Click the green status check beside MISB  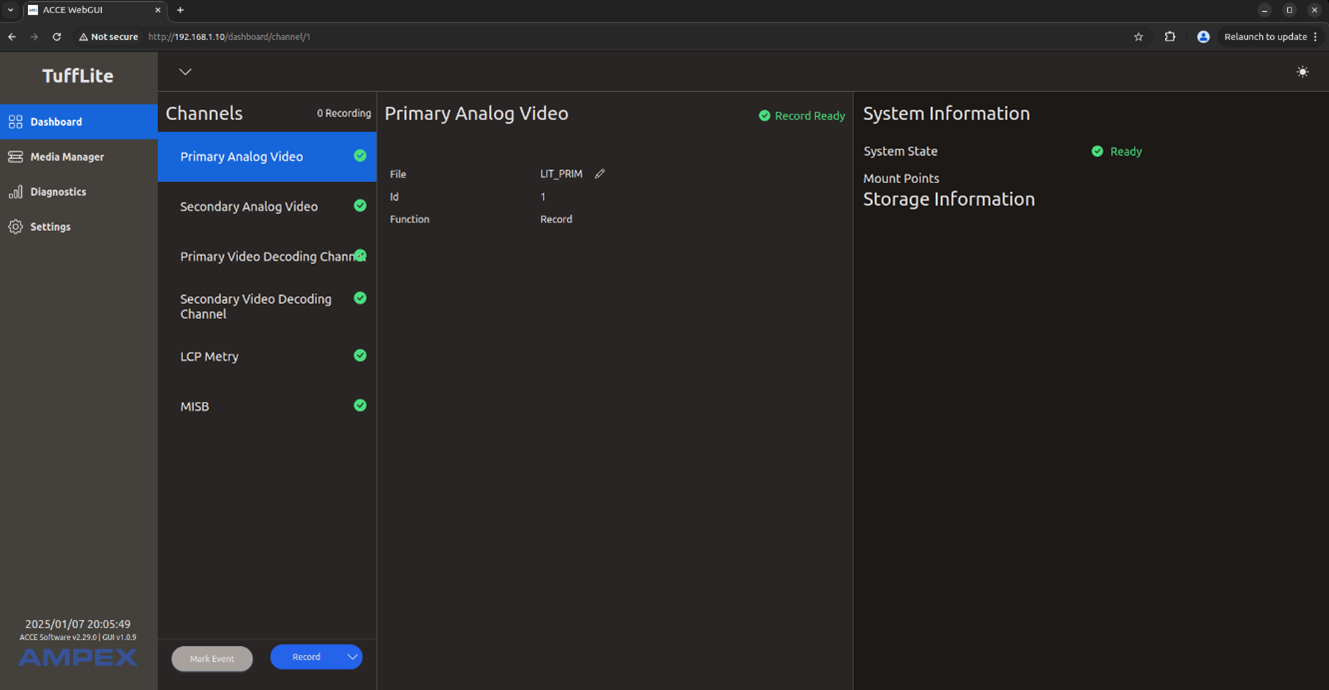pyautogui.click(x=359, y=405)
